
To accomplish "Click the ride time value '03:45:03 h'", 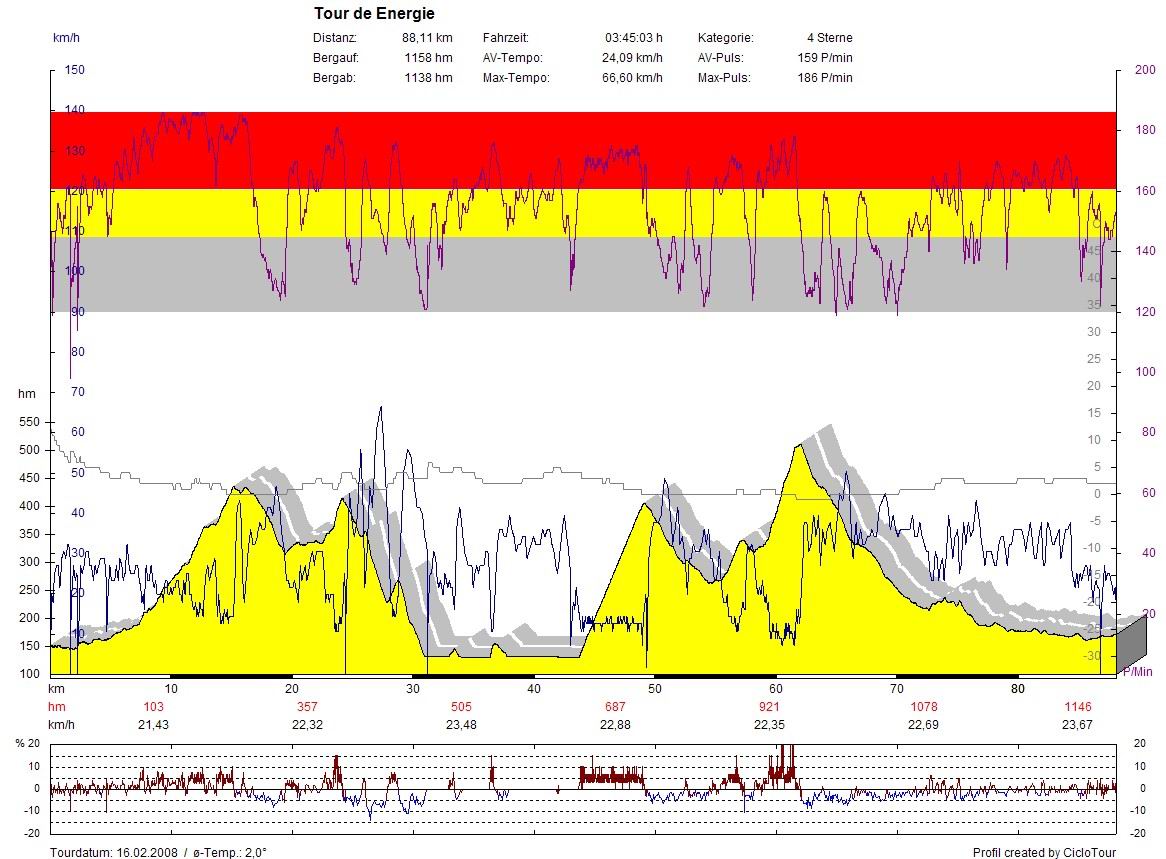I will click(633, 38).
